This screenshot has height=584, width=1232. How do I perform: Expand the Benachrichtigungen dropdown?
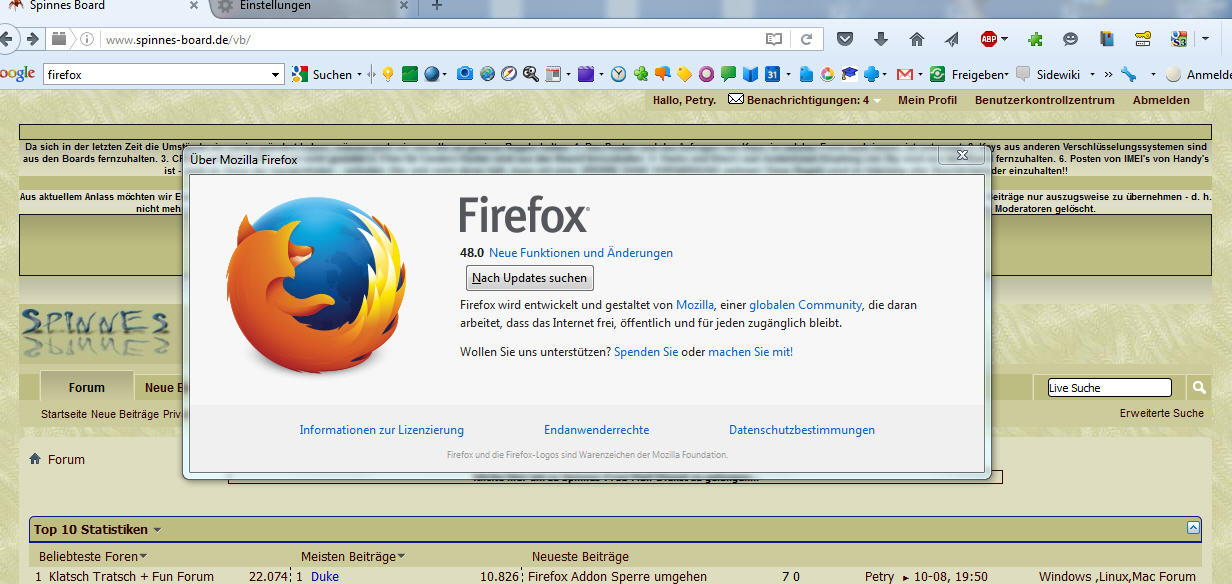[x=877, y=101]
